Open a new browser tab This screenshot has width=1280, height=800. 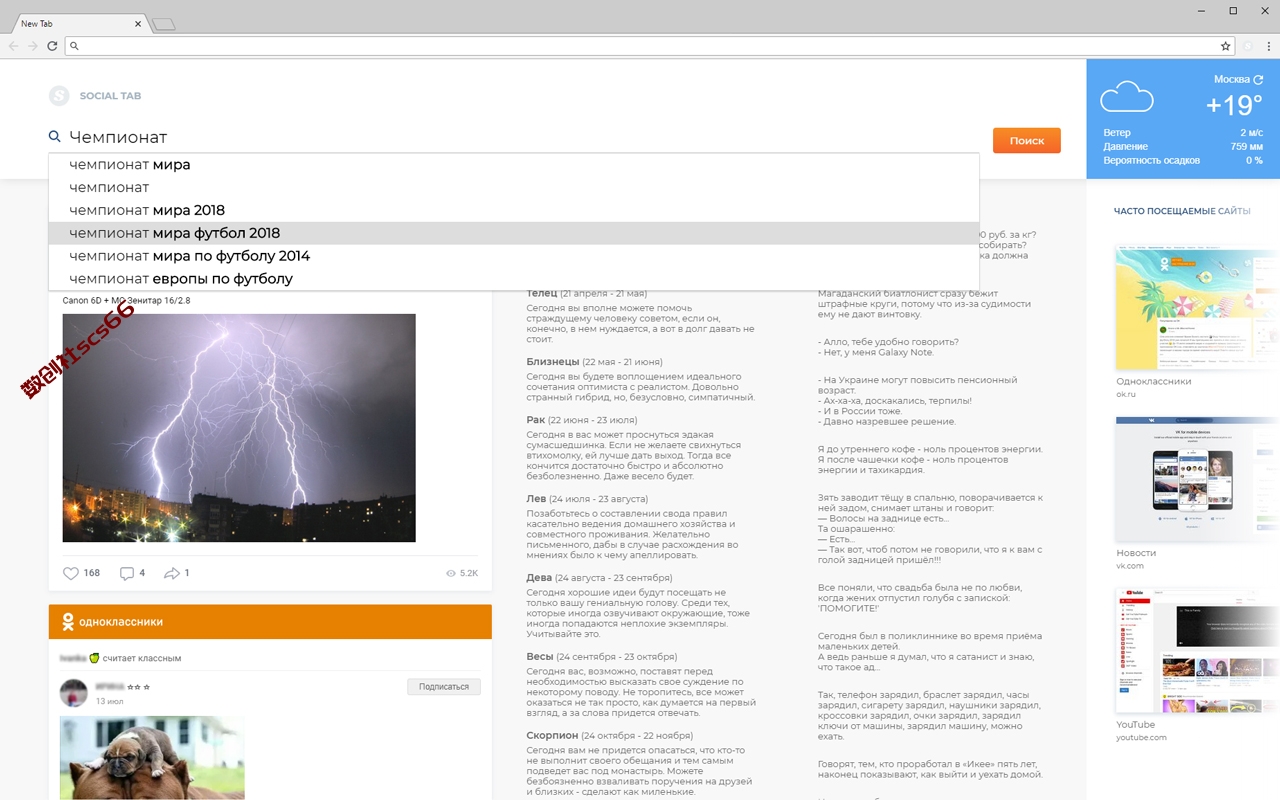point(164,24)
